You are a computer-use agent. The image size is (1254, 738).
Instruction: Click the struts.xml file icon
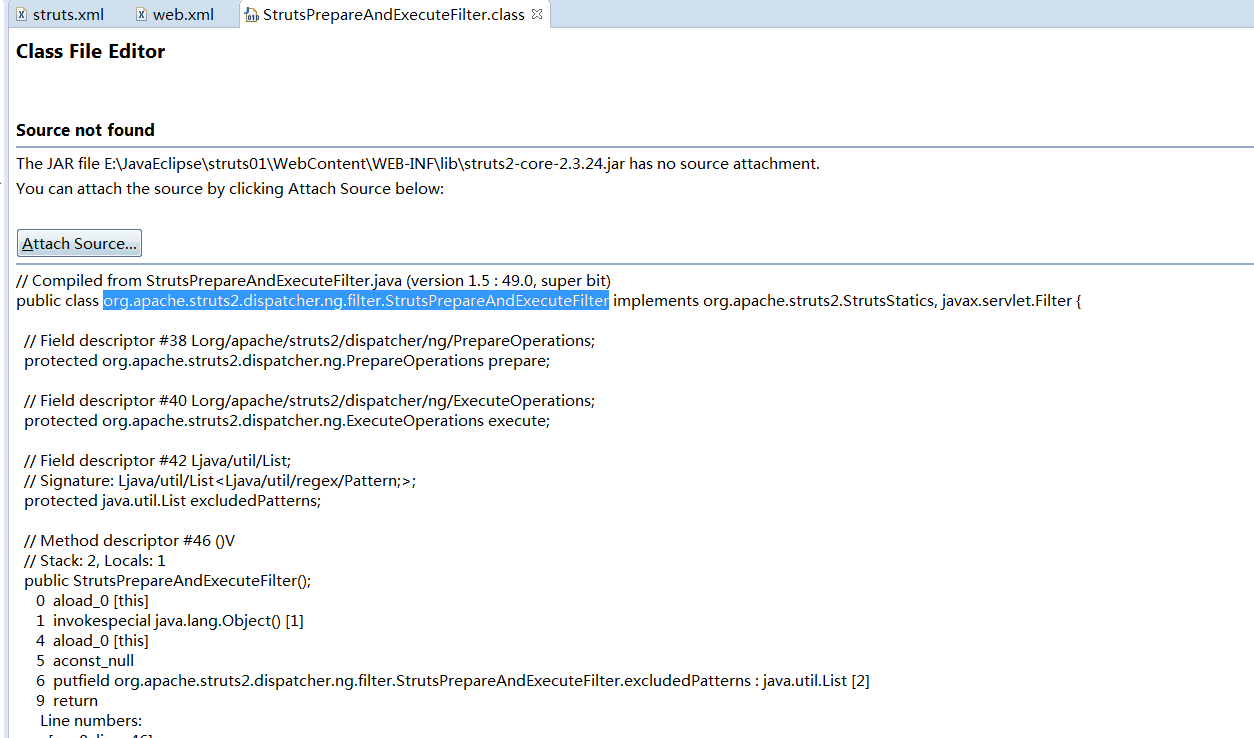pos(22,15)
